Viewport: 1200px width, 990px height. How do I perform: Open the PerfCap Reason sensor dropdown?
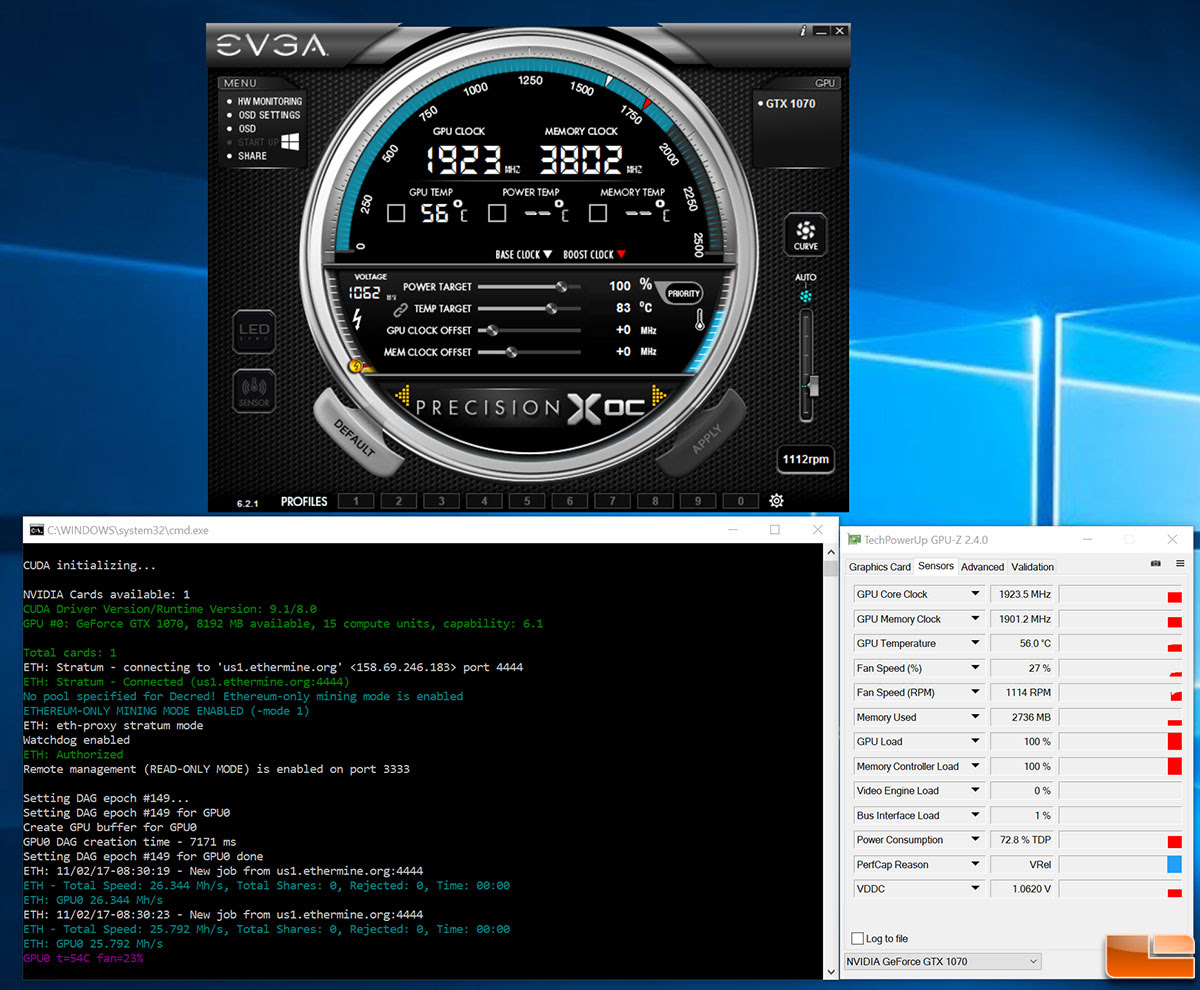(975, 865)
